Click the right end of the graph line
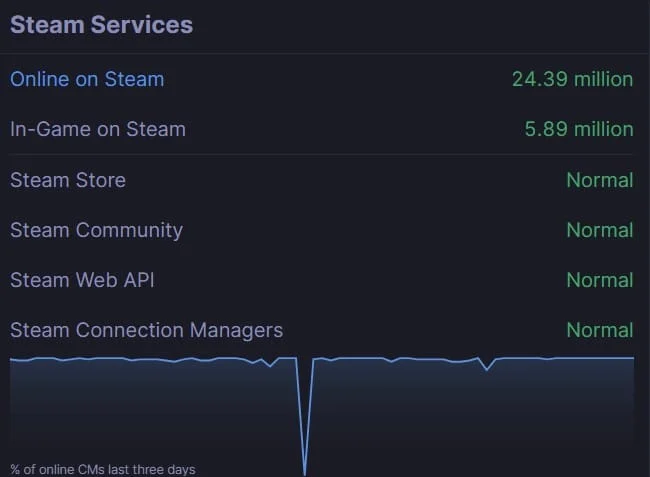The image size is (650, 477). coord(633,357)
